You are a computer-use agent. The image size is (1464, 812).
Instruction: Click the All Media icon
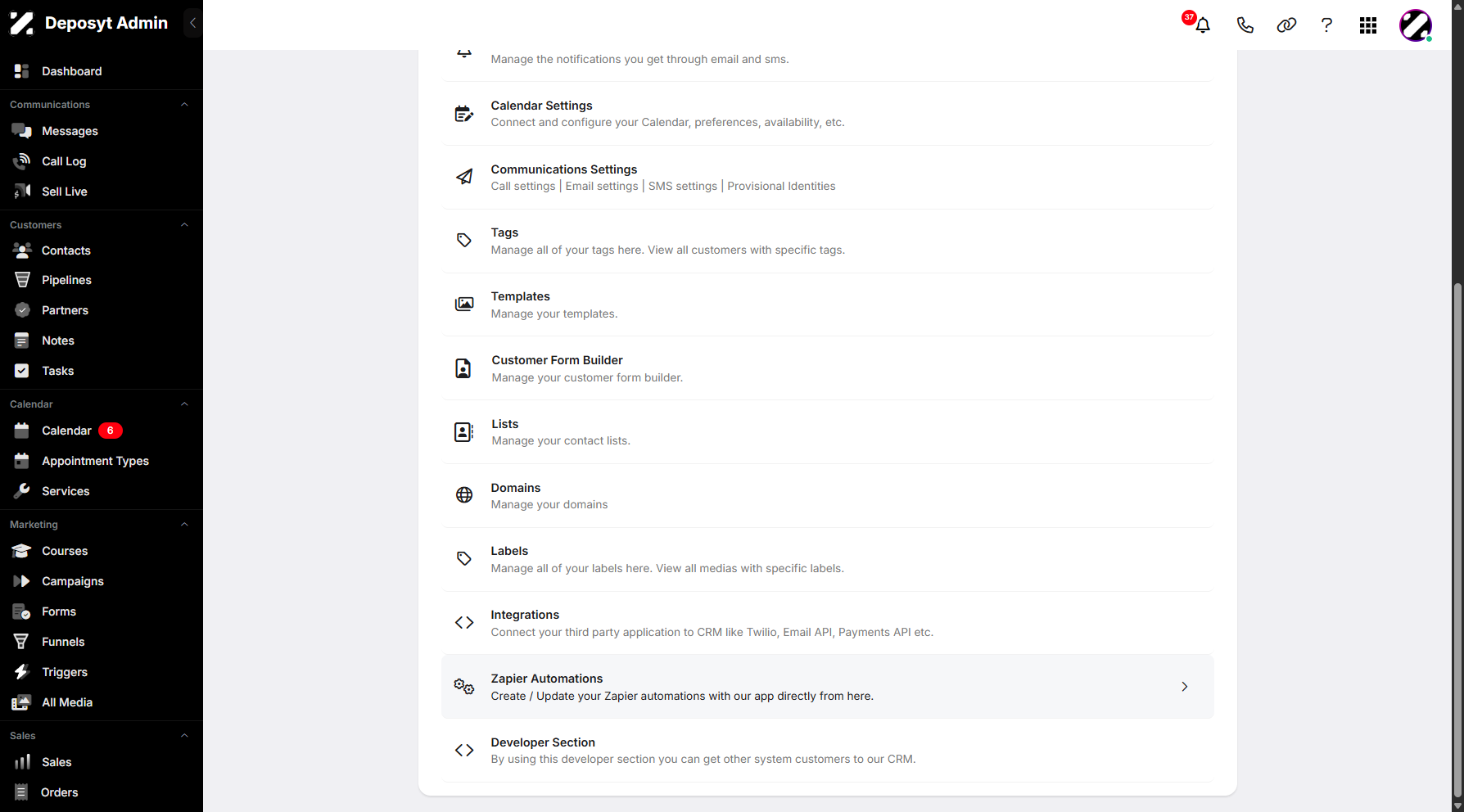[22, 702]
